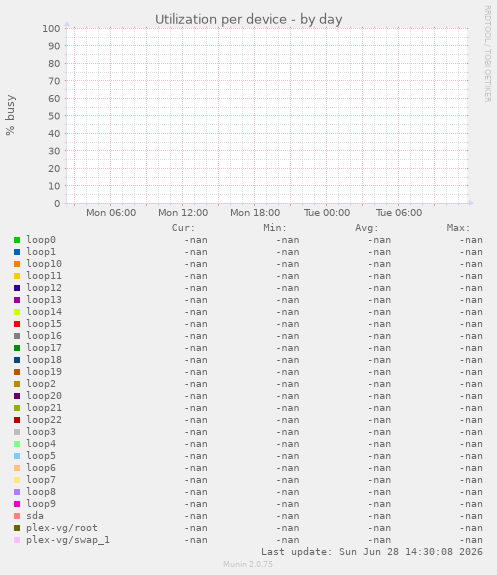Select the loop5 legend label
The height and width of the screenshot is (575, 497).
(x=41, y=456)
